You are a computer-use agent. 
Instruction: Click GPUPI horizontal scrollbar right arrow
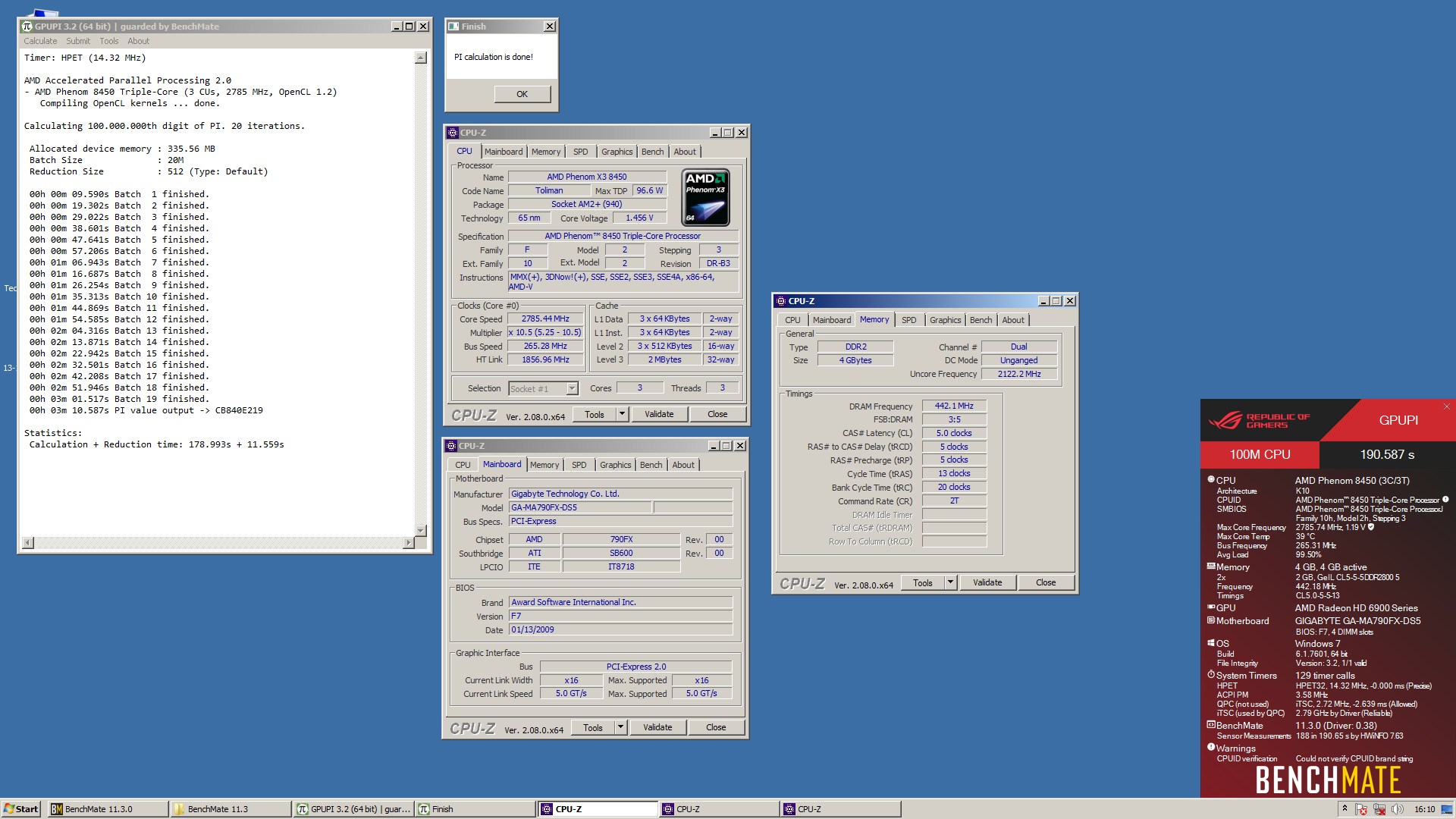pyautogui.click(x=408, y=542)
